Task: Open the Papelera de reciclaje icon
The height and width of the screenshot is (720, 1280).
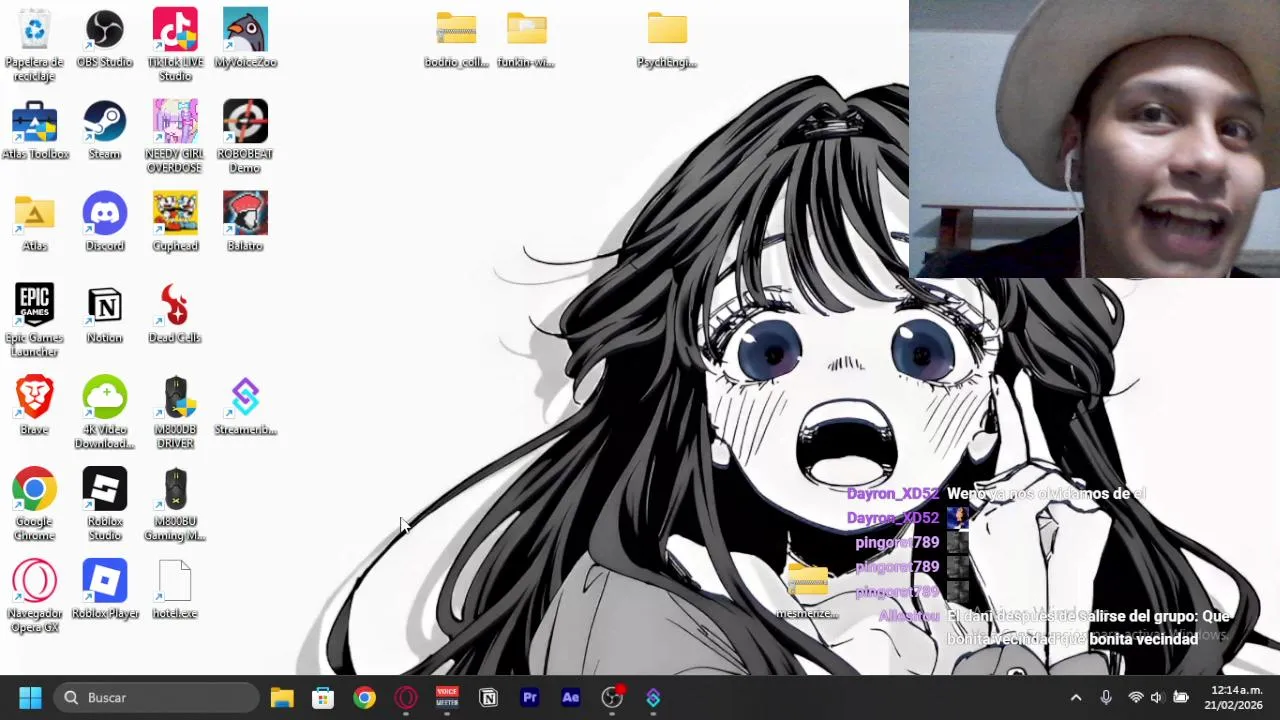Action: (34, 45)
